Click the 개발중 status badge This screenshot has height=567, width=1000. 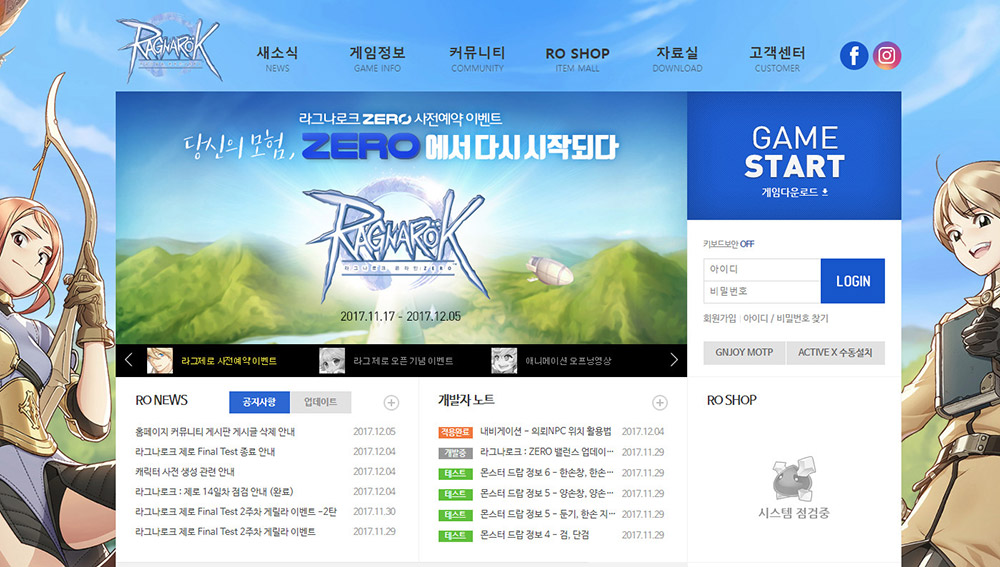[455, 453]
